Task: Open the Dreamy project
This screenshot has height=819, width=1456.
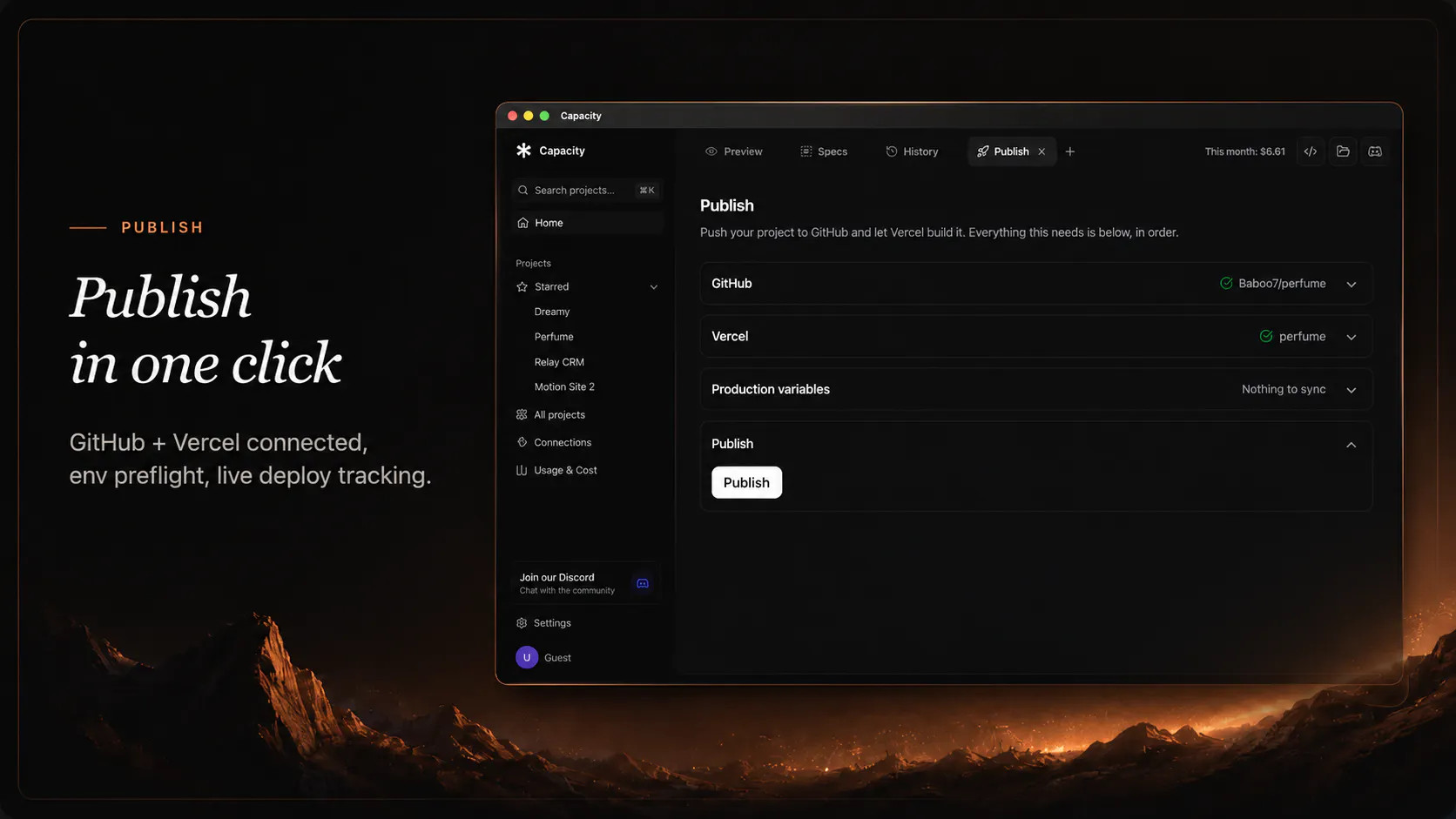Action: click(552, 312)
